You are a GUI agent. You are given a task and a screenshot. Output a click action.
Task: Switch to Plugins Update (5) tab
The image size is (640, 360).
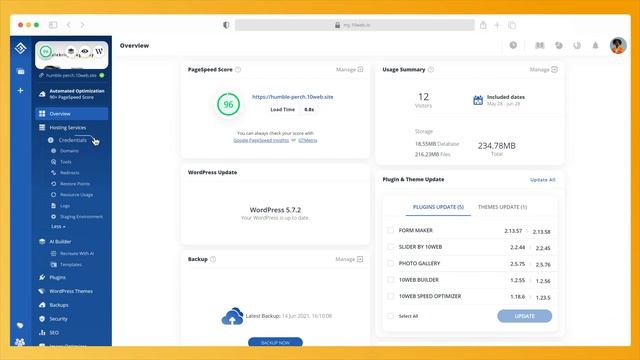(x=438, y=207)
